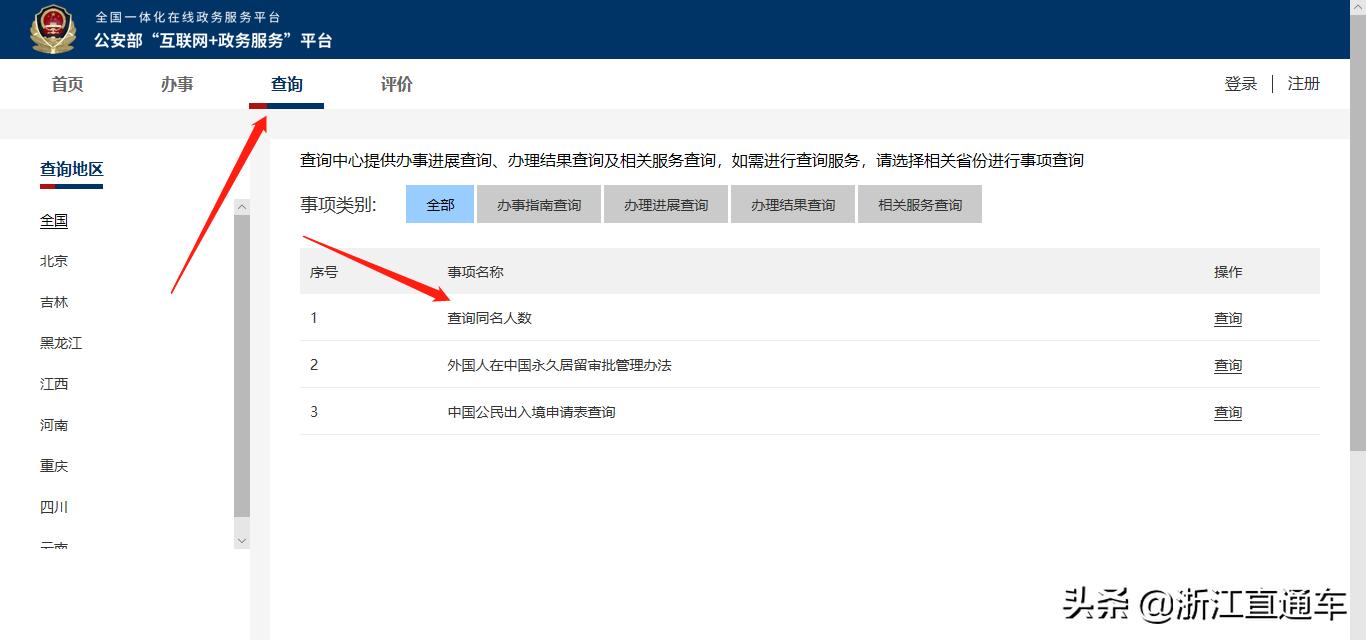The width and height of the screenshot is (1366, 640).
Task: Open the 注册 registration link
Action: pyautogui.click(x=1303, y=84)
